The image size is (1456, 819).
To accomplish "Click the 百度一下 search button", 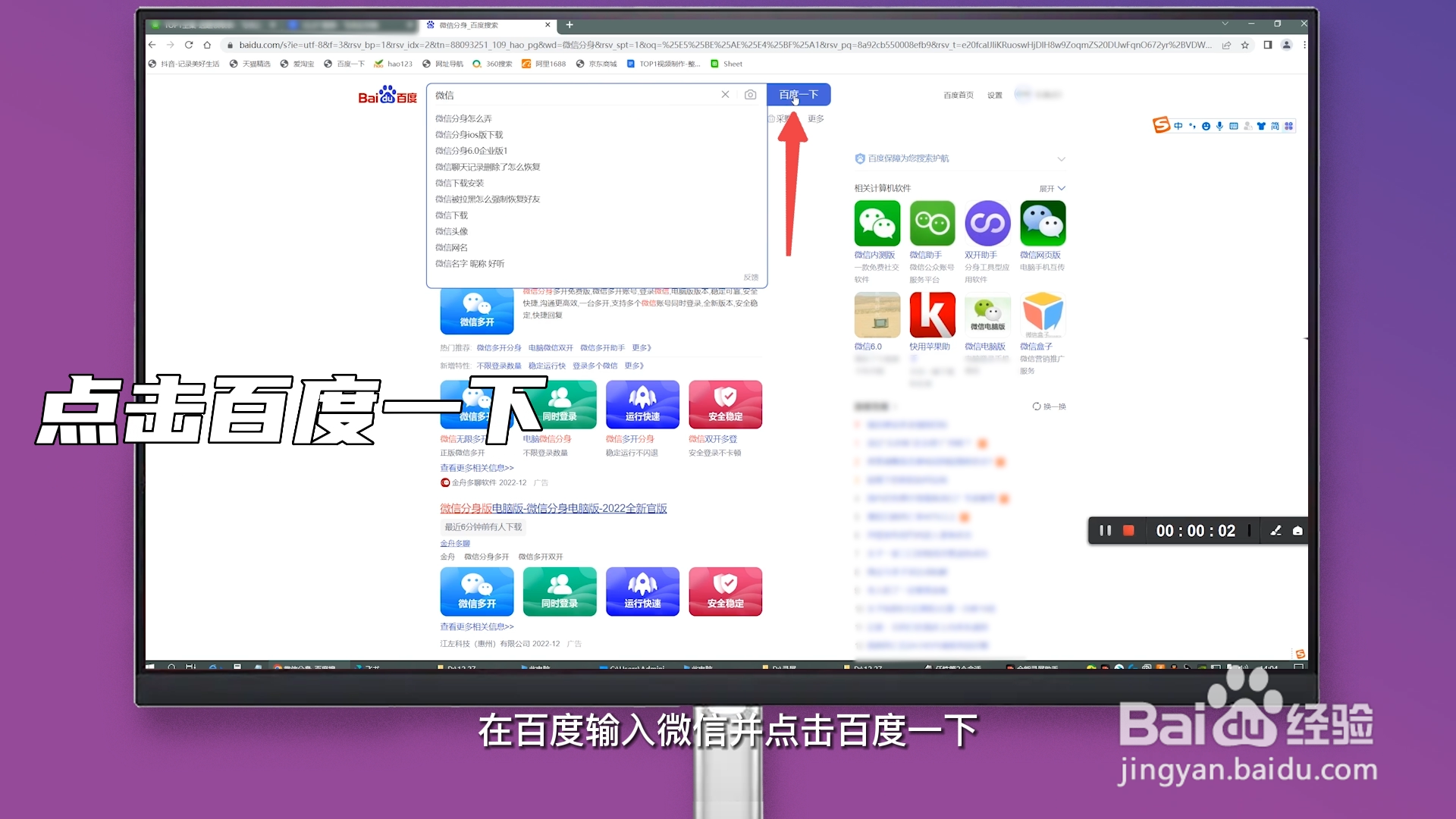I will 799,94.
